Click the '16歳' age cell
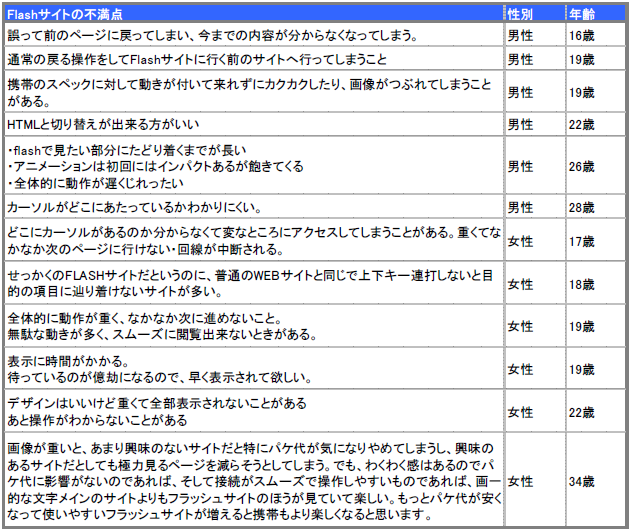The width and height of the screenshot is (632, 532). tap(582, 36)
